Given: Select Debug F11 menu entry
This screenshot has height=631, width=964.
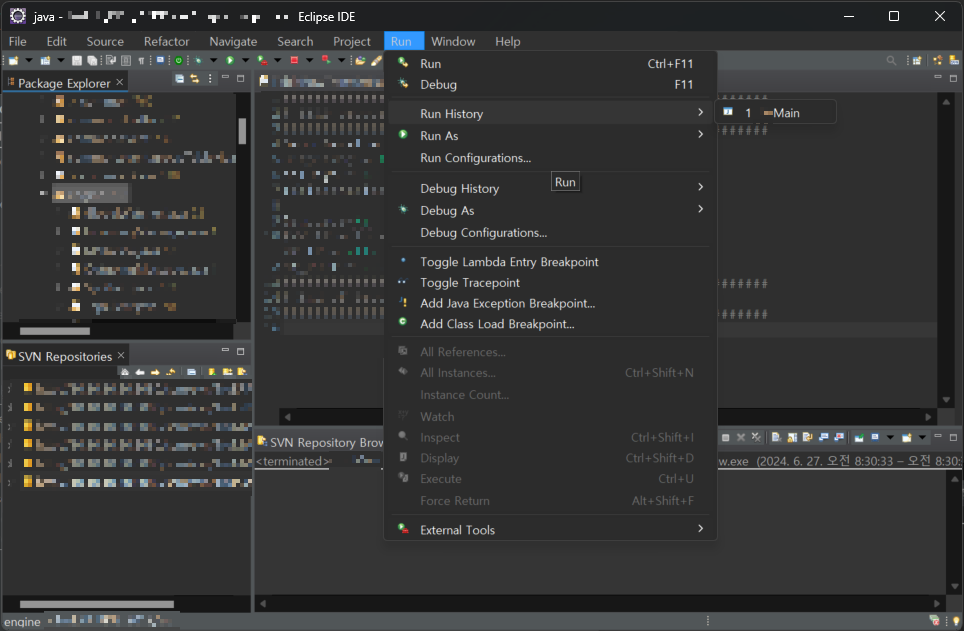Looking at the screenshot, I should click(550, 84).
